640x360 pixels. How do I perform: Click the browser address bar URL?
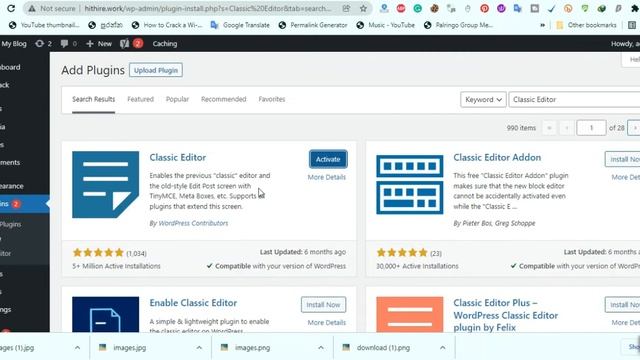[207, 8]
